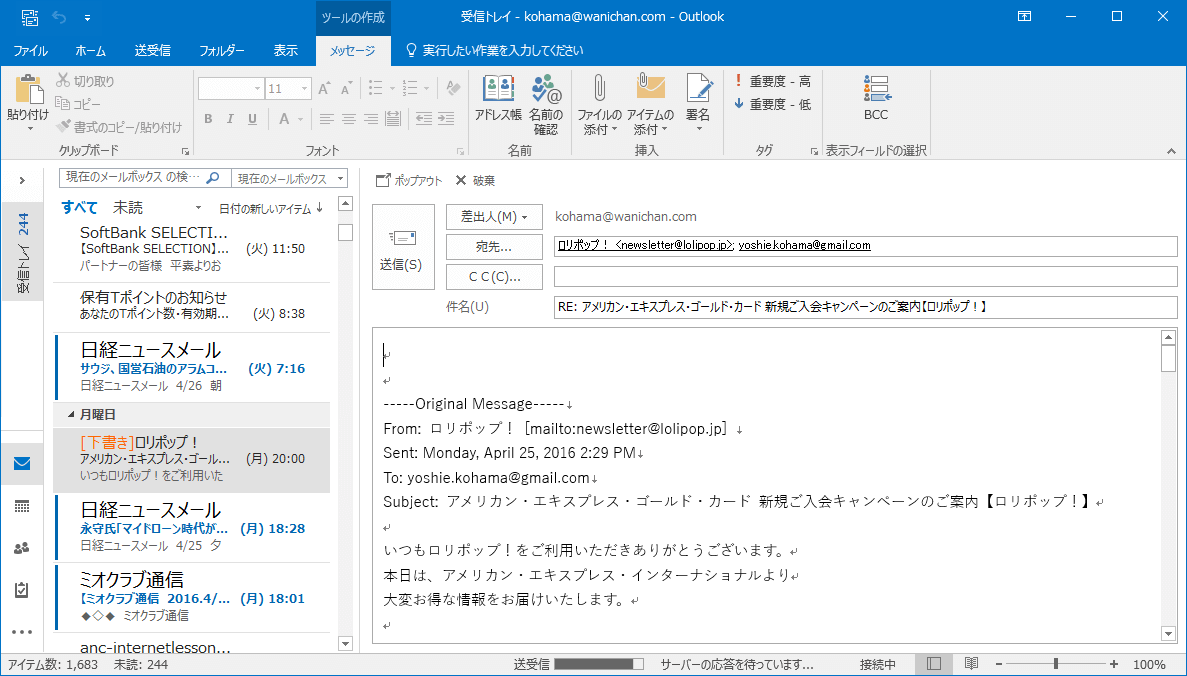Viewport: 1187px width, 676px height.
Task: Click the shrink font size icon
Action: (346, 89)
